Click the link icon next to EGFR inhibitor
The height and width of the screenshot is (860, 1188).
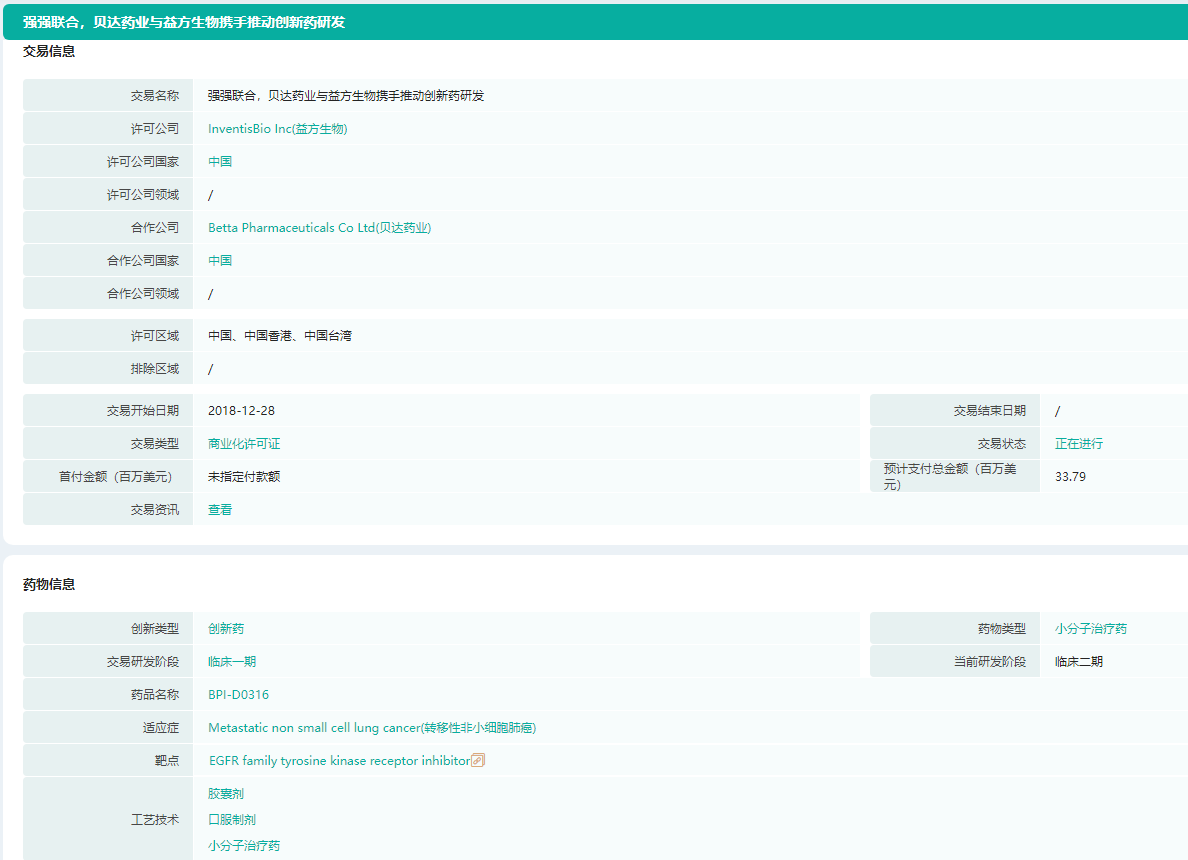pos(477,760)
